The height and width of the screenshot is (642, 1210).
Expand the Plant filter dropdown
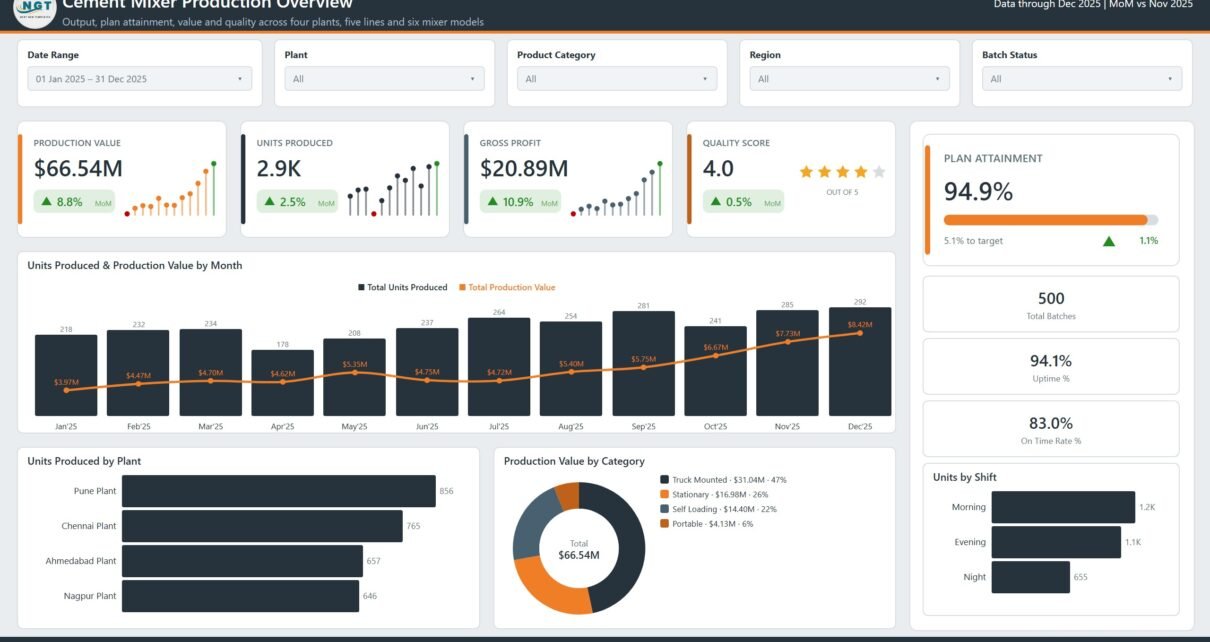(384, 79)
